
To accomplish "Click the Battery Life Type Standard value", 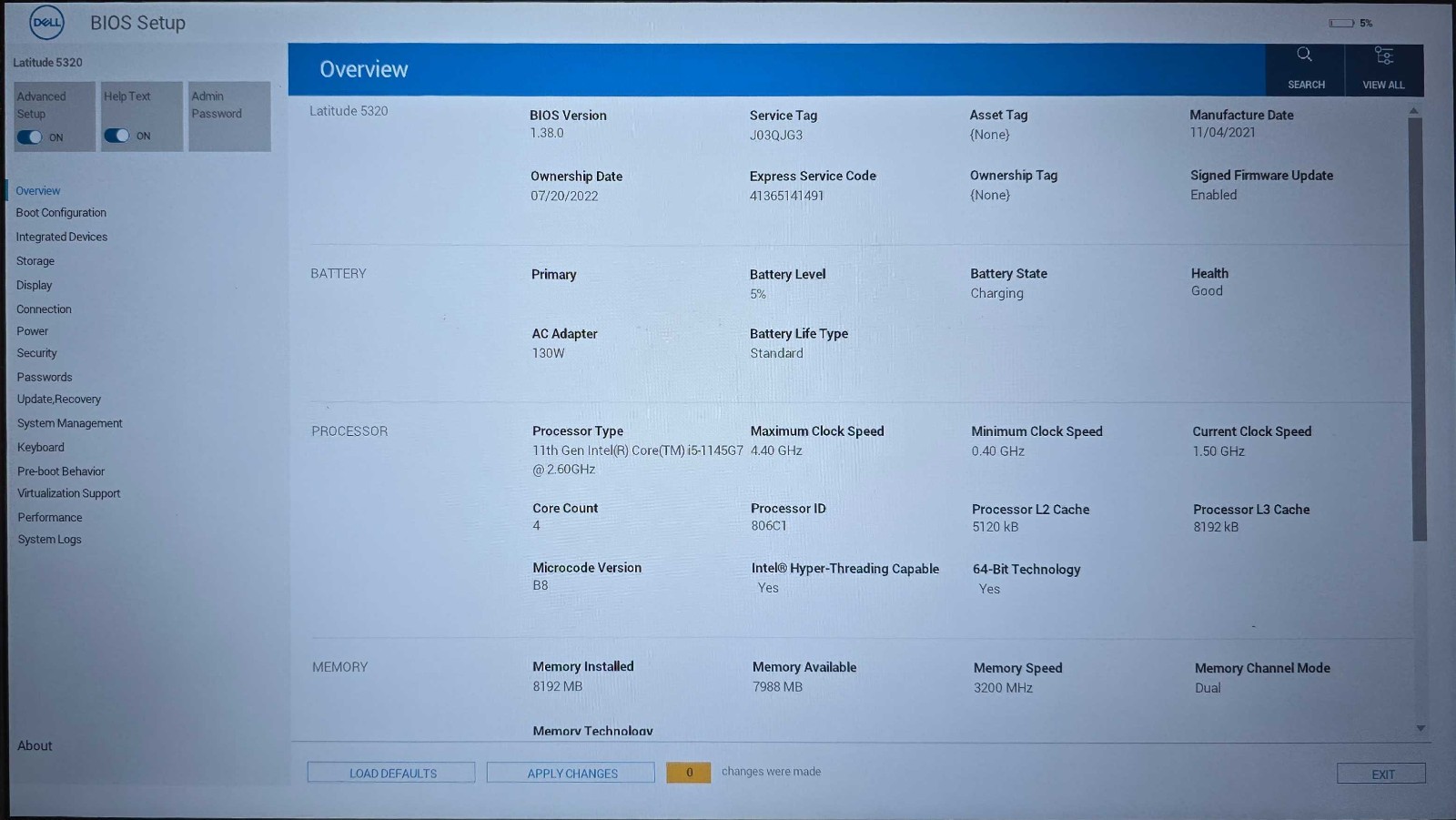I will pyautogui.click(x=777, y=353).
